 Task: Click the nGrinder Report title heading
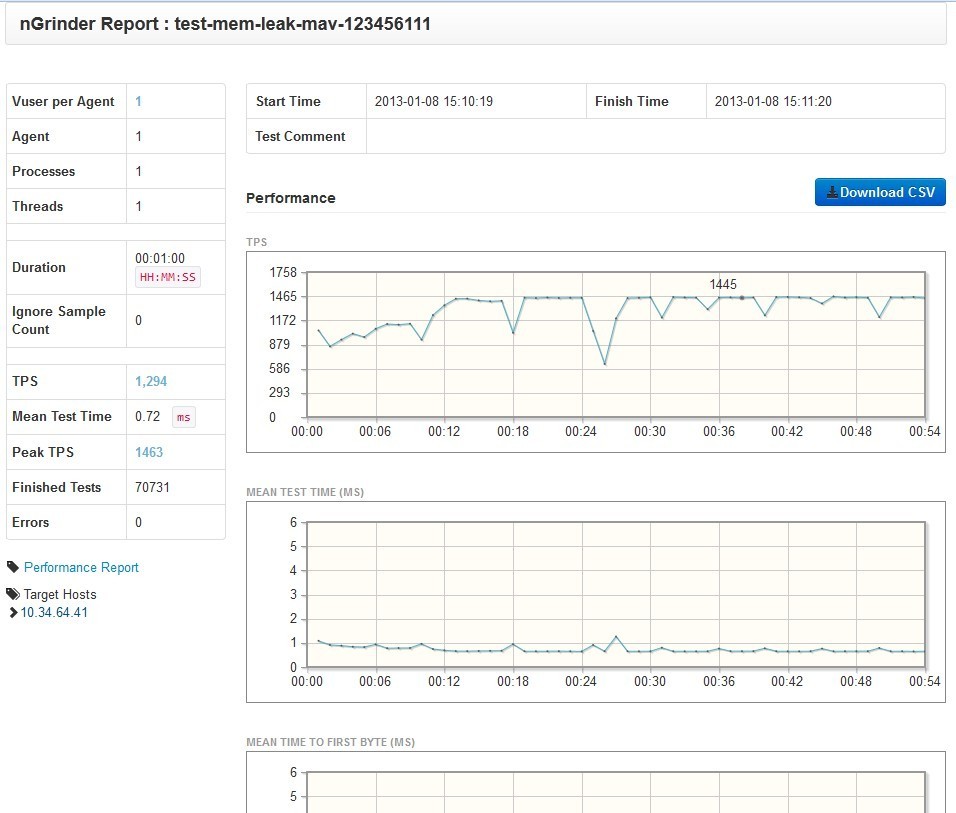tap(225, 24)
